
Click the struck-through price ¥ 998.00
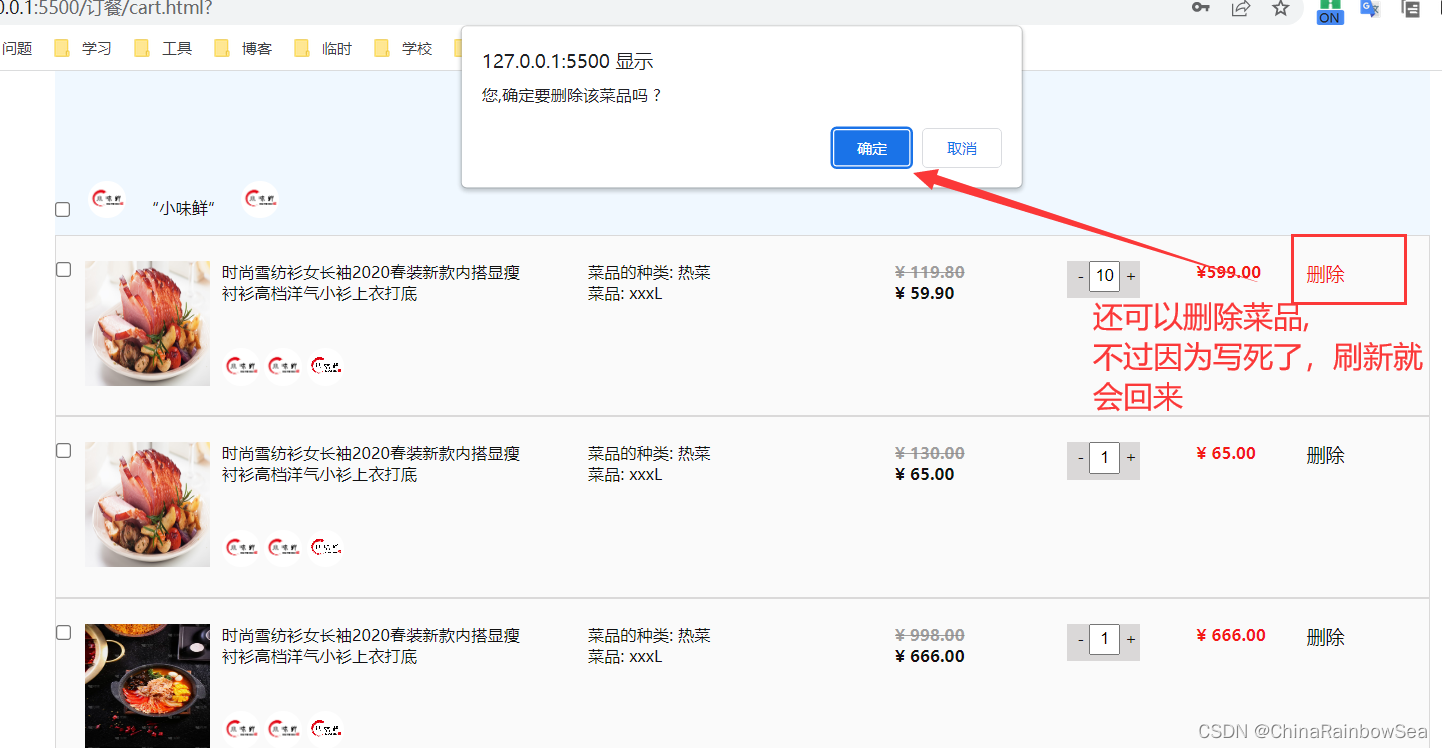(x=930, y=635)
